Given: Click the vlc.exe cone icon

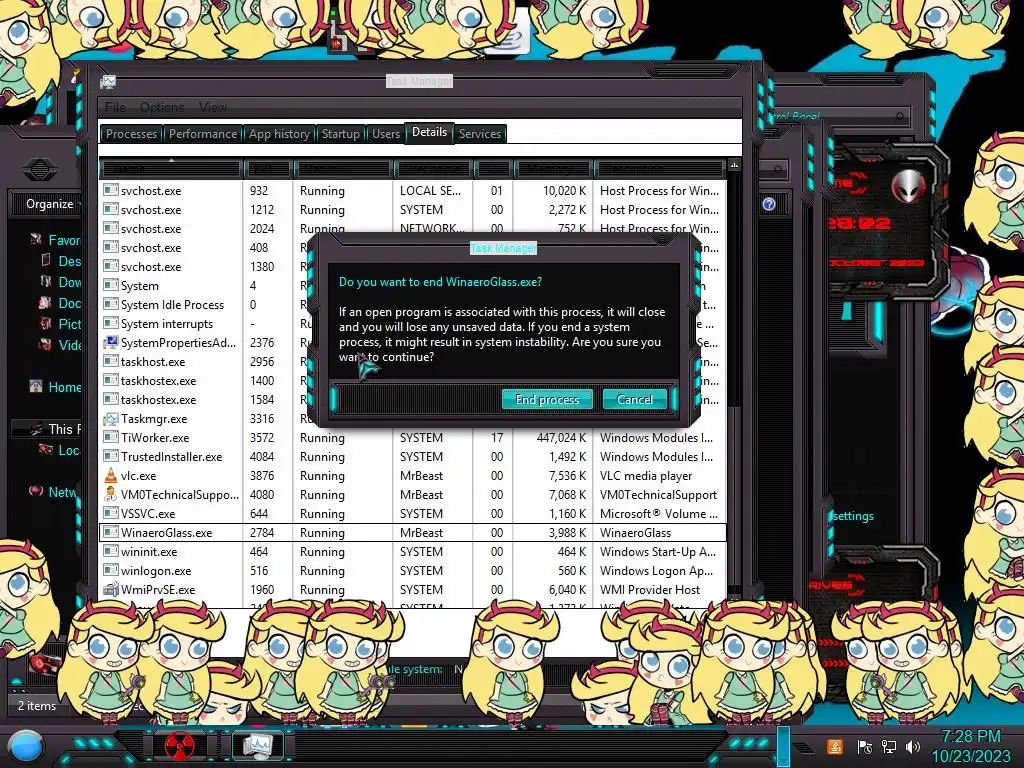Looking at the screenshot, I should point(111,475).
